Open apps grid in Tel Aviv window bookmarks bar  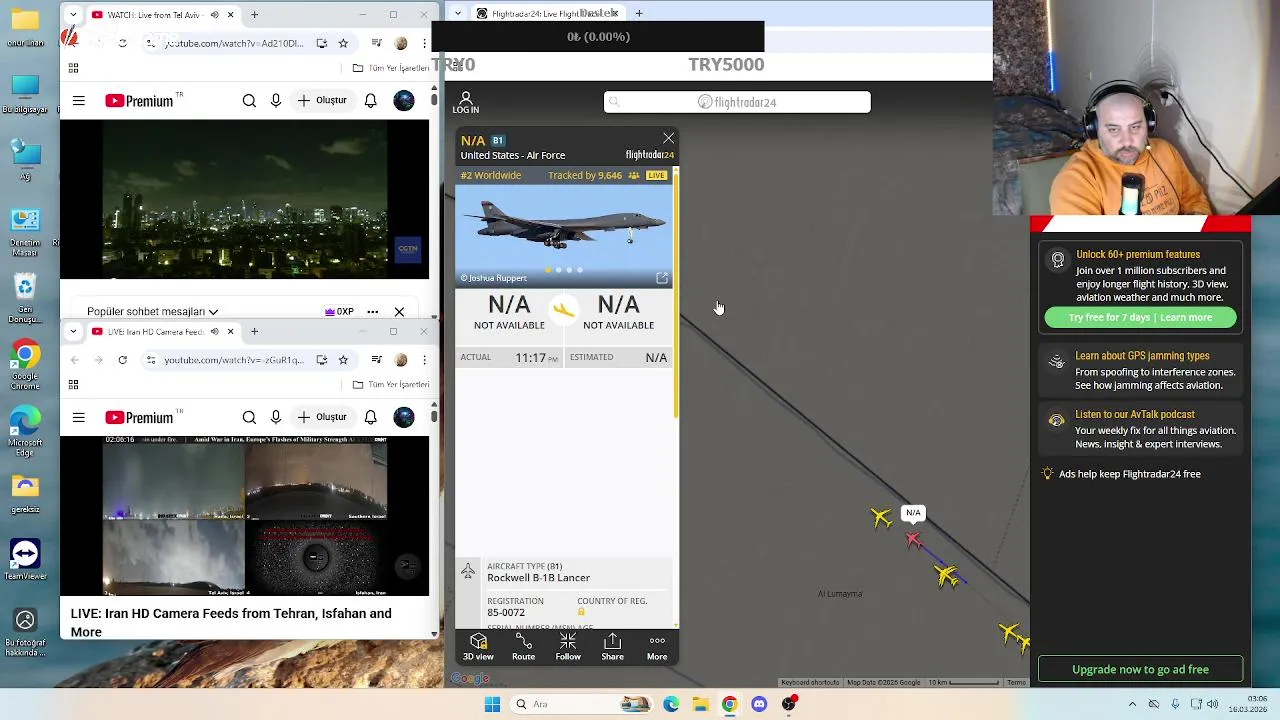(73, 68)
